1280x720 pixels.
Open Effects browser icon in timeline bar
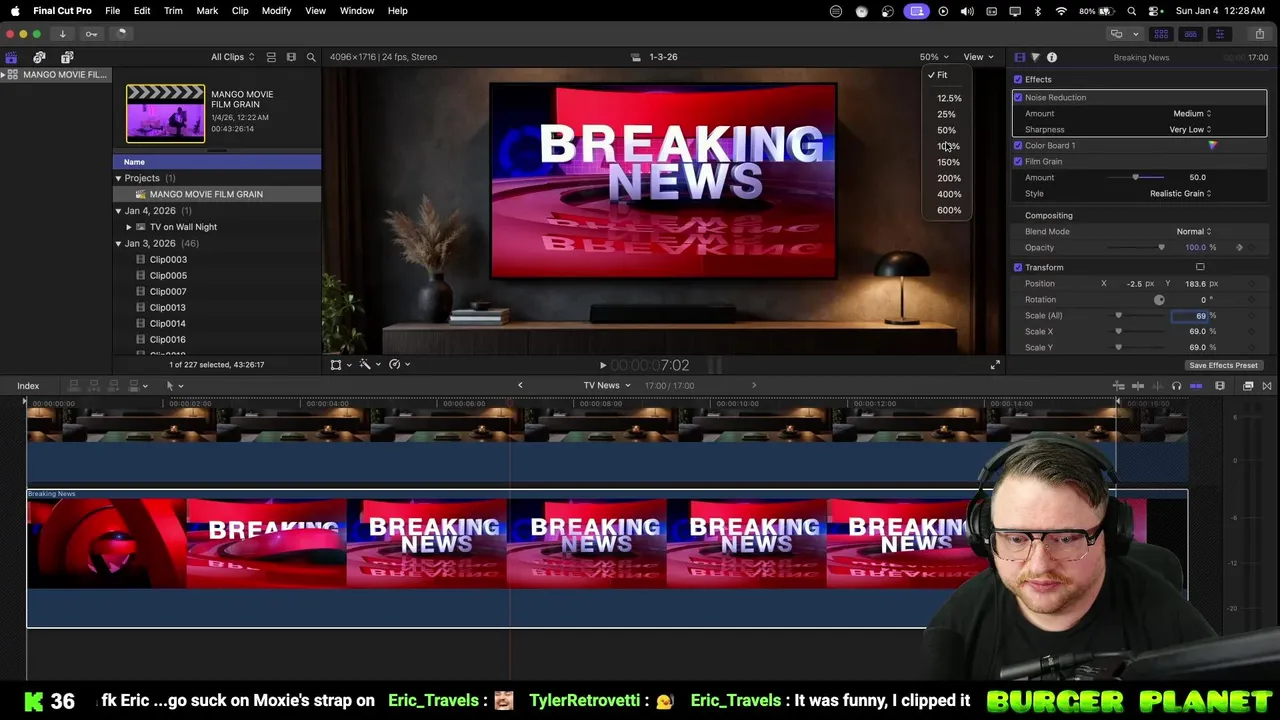point(1248,386)
